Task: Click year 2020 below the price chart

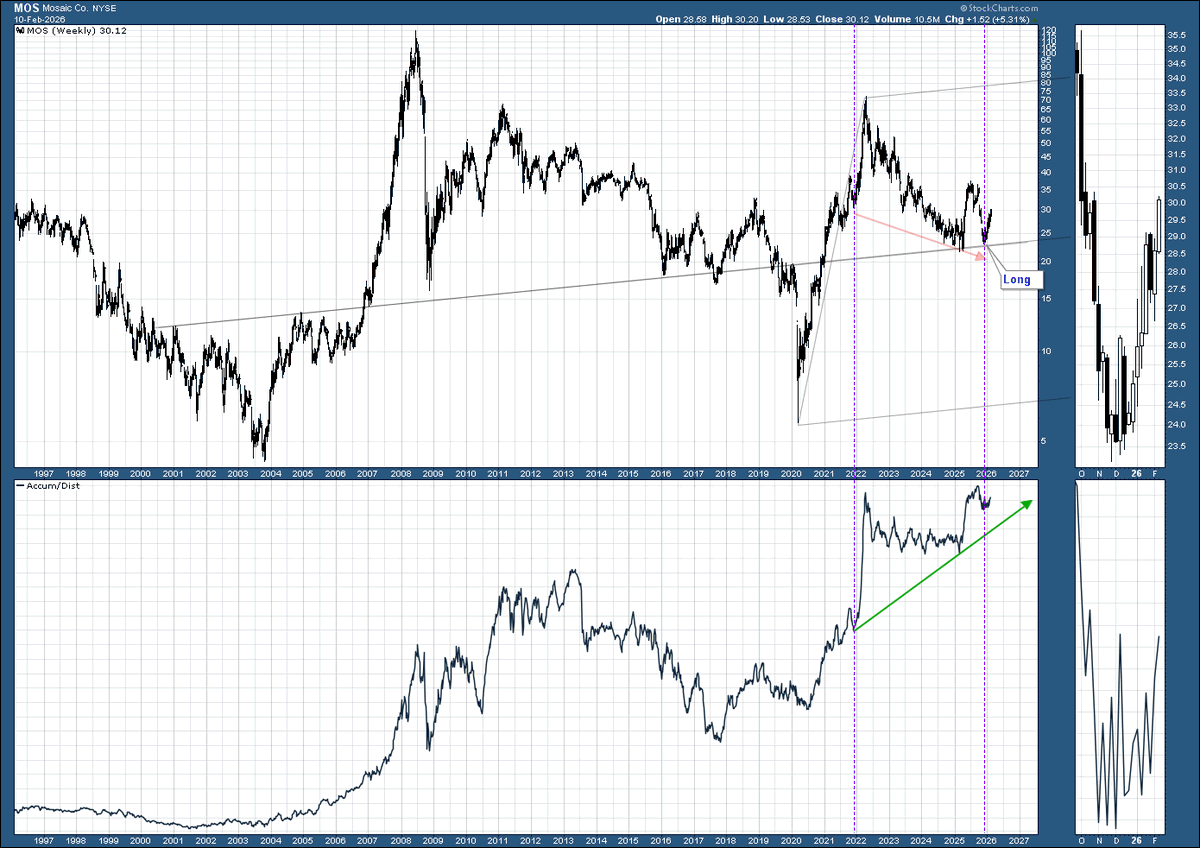Action: [x=791, y=473]
